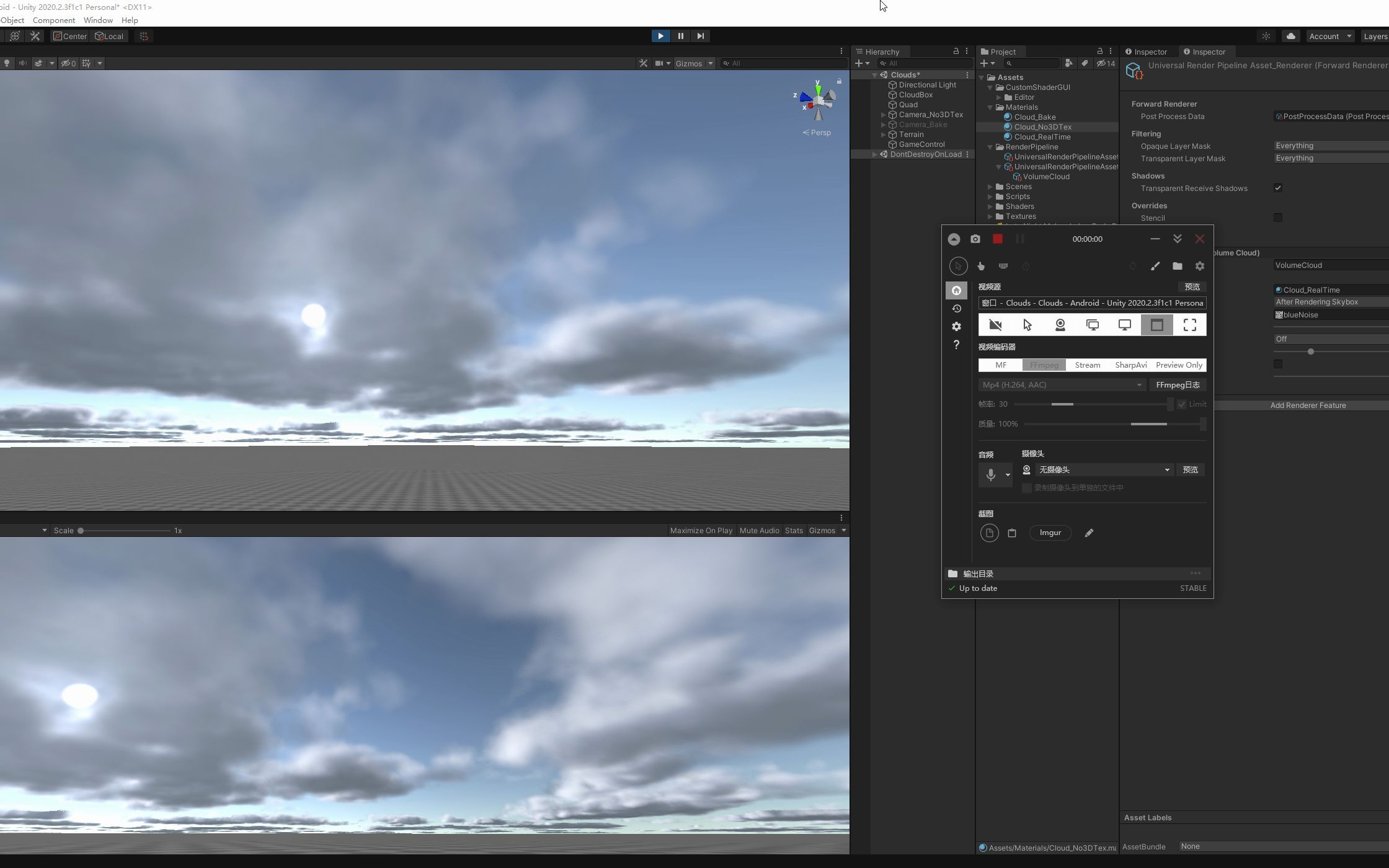The height and width of the screenshot is (868, 1389).
Task: Open the output folder icon in Captura
Action: (1178, 266)
